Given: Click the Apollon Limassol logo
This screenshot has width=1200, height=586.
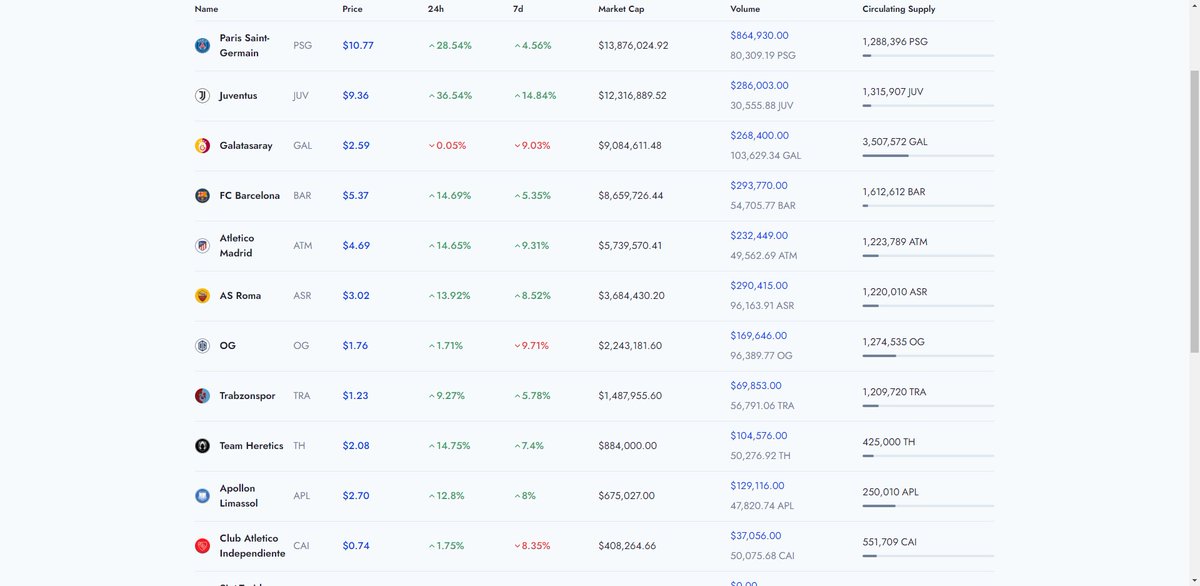Looking at the screenshot, I should tap(202, 496).
